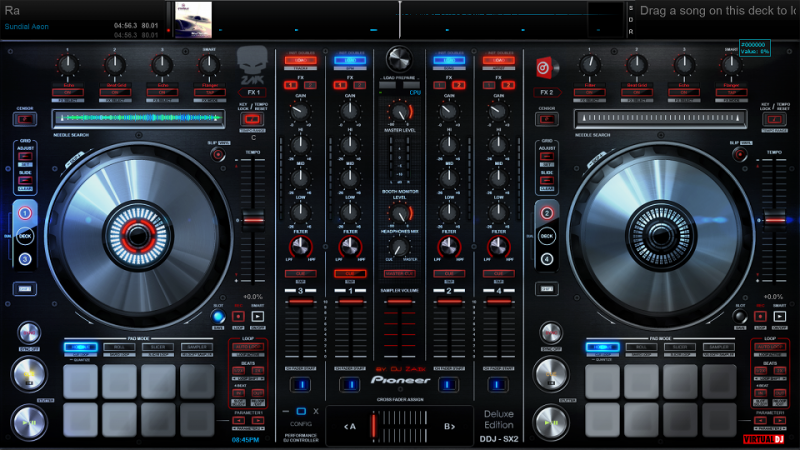Click the left deck blue slot knob
The image size is (800, 450).
tap(218, 316)
